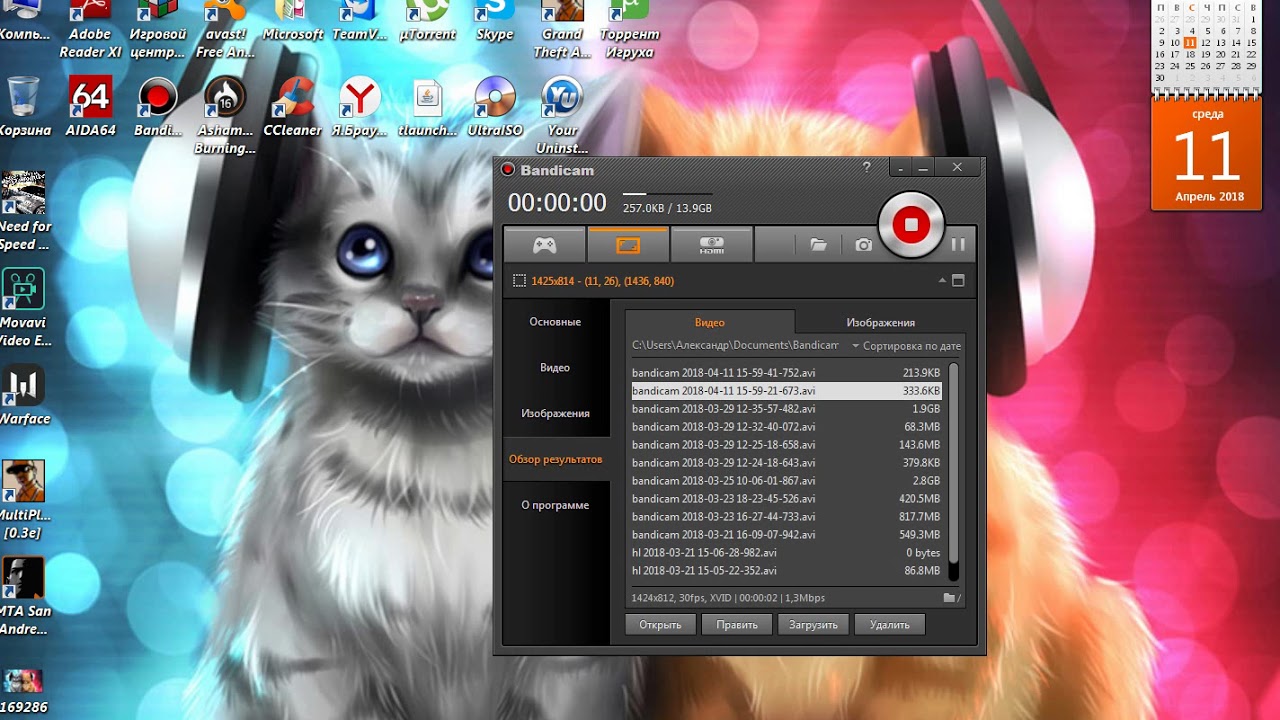Viewport: 1280px width, 720px height.
Task: Click the Microsoft desktop shortcut icon
Action: click(292, 20)
